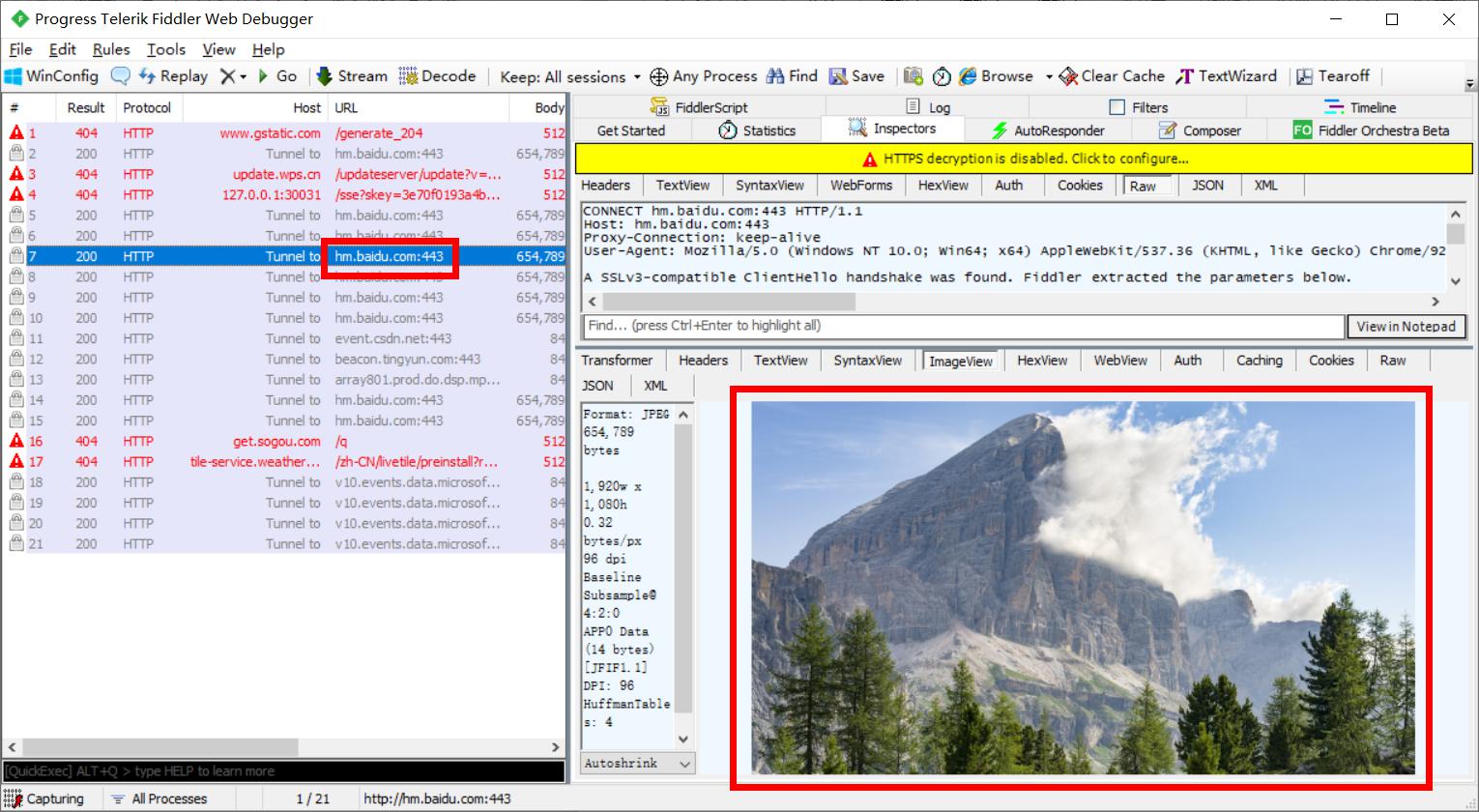Screen dimensions: 1479x812
Task: Toggle Stream mode in the toolbar
Action: (x=324, y=76)
